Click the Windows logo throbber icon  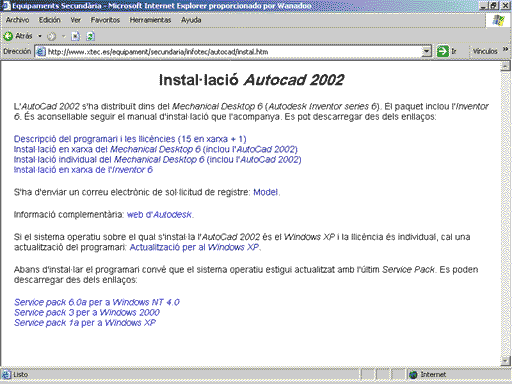498,20
